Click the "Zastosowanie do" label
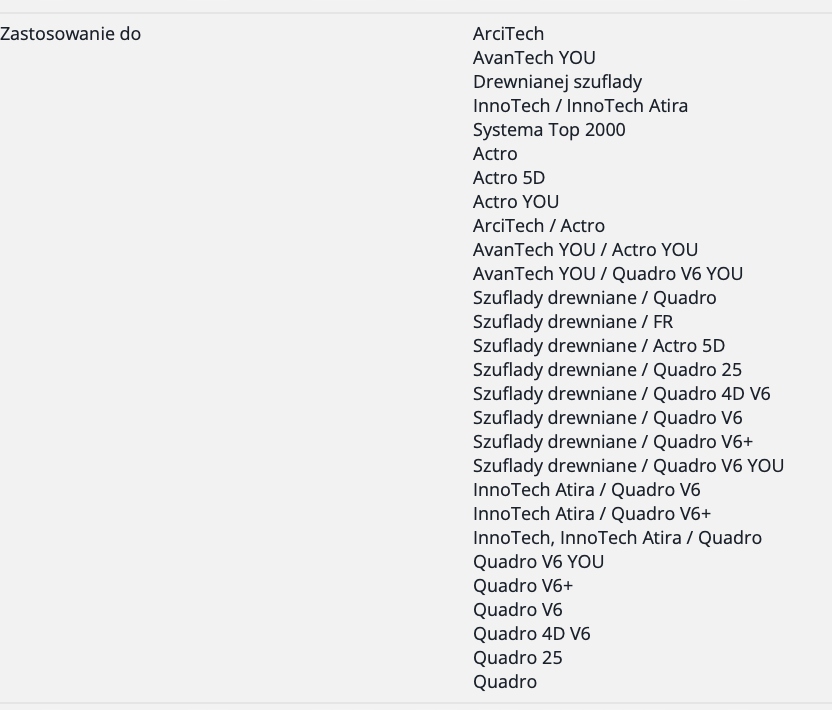The height and width of the screenshot is (710, 832). pos(71,34)
